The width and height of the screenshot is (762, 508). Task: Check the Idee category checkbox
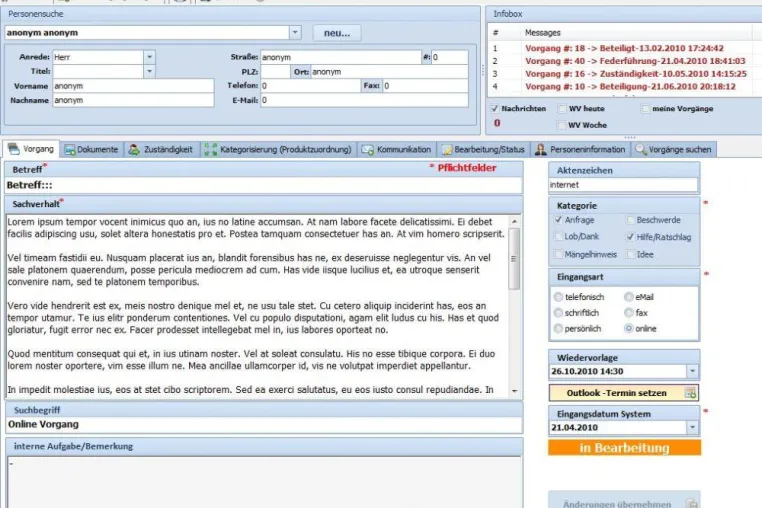click(x=630, y=254)
